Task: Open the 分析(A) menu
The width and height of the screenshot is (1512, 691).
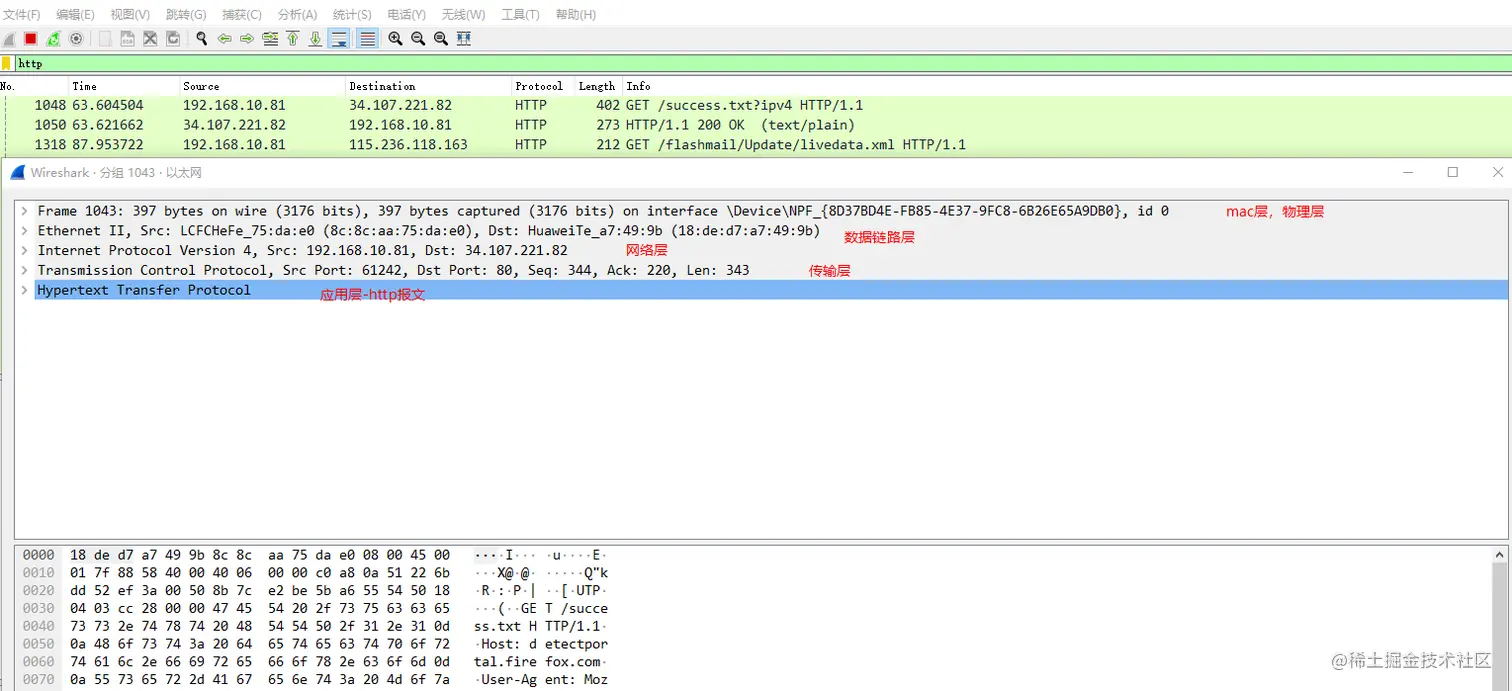Action: tap(297, 15)
